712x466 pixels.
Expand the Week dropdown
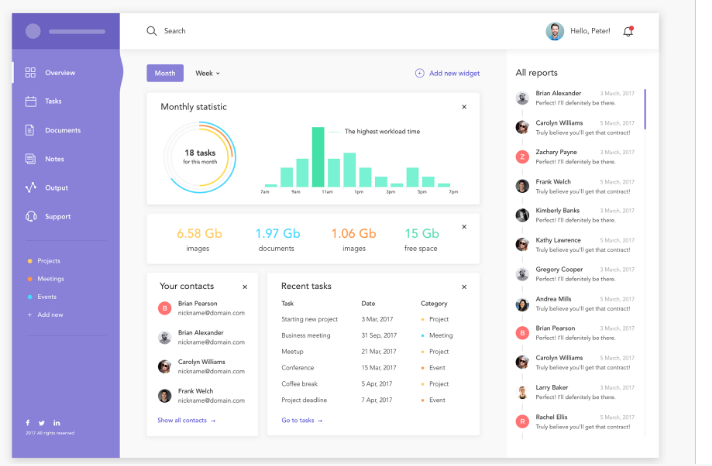tap(207, 73)
